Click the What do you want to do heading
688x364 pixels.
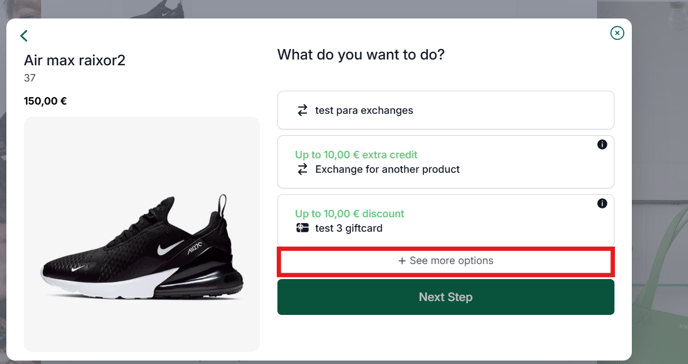[x=361, y=55]
